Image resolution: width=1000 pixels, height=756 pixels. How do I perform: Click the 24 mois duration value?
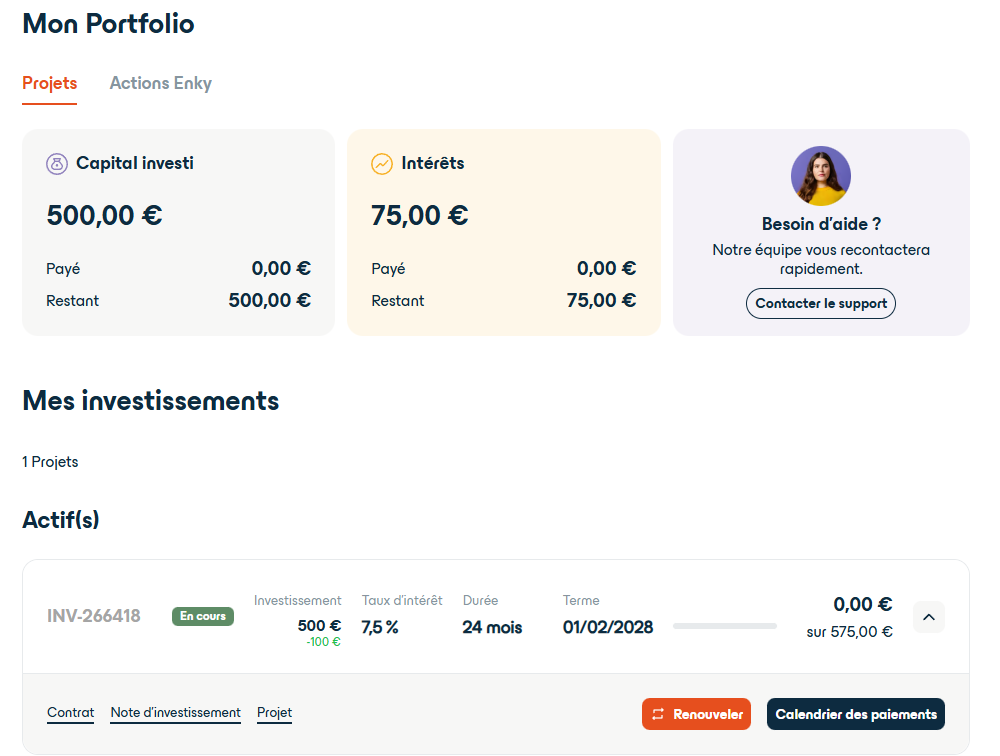[492, 627]
